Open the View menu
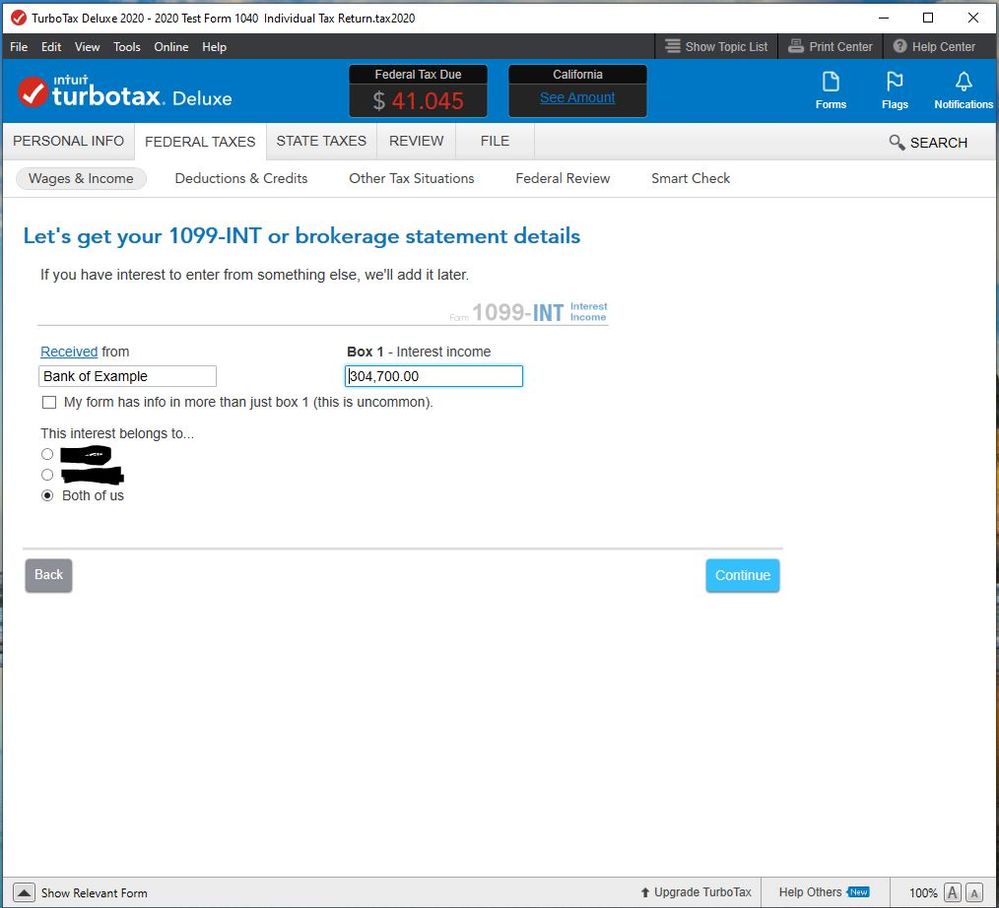This screenshot has width=999, height=908. pos(87,47)
